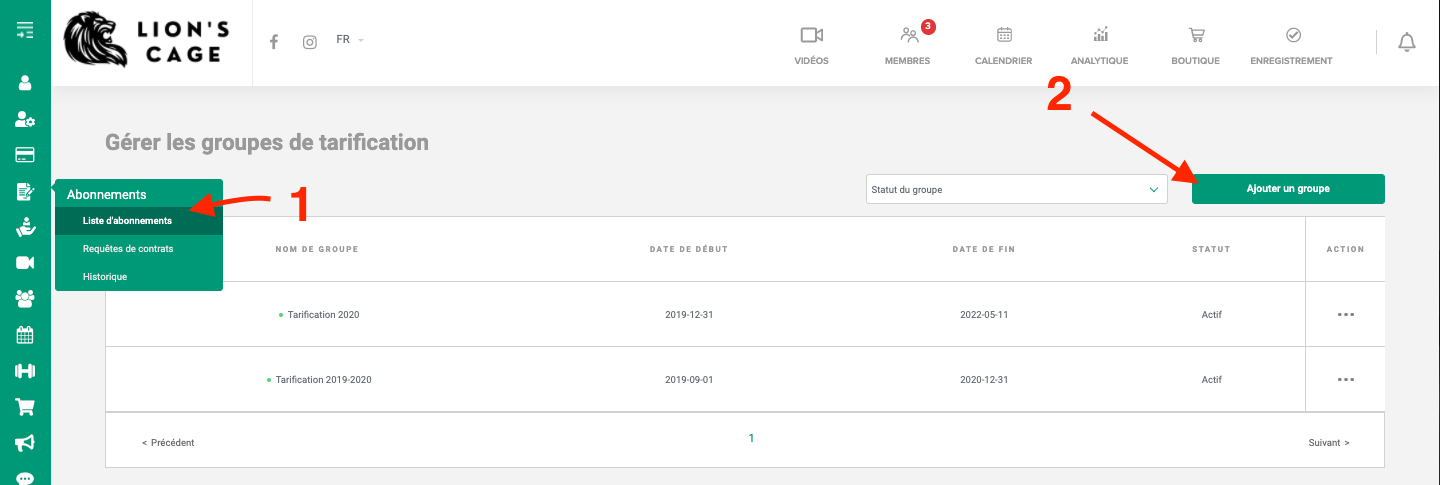
Task: Open the shopping cart icon in sidebar
Action: click(25, 406)
